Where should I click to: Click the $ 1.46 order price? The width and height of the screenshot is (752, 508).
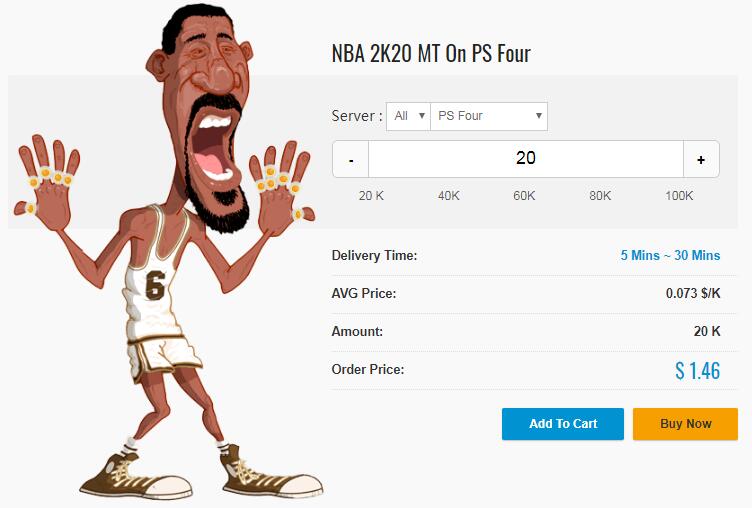pos(697,371)
